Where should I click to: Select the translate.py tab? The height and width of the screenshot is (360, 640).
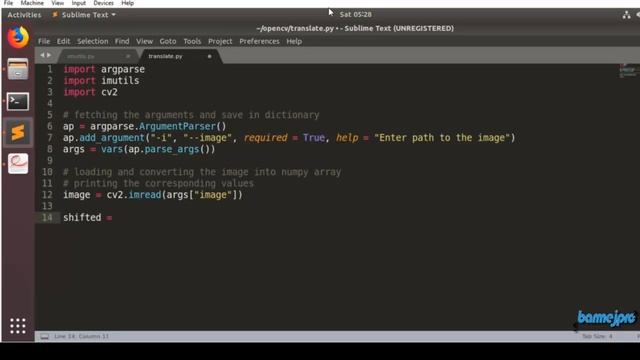(x=165, y=56)
